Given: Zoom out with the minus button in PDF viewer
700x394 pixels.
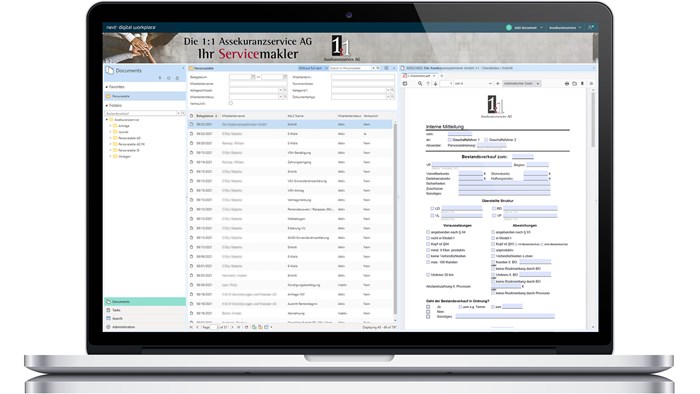Looking at the screenshot, I should [490, 83].
